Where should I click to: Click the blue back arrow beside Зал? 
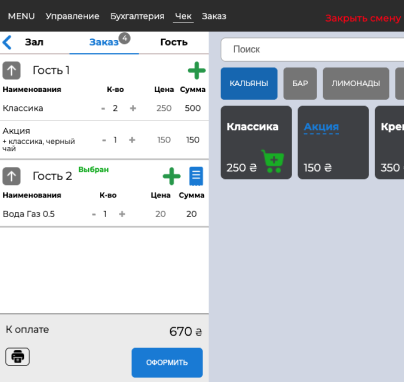point(7,42)
